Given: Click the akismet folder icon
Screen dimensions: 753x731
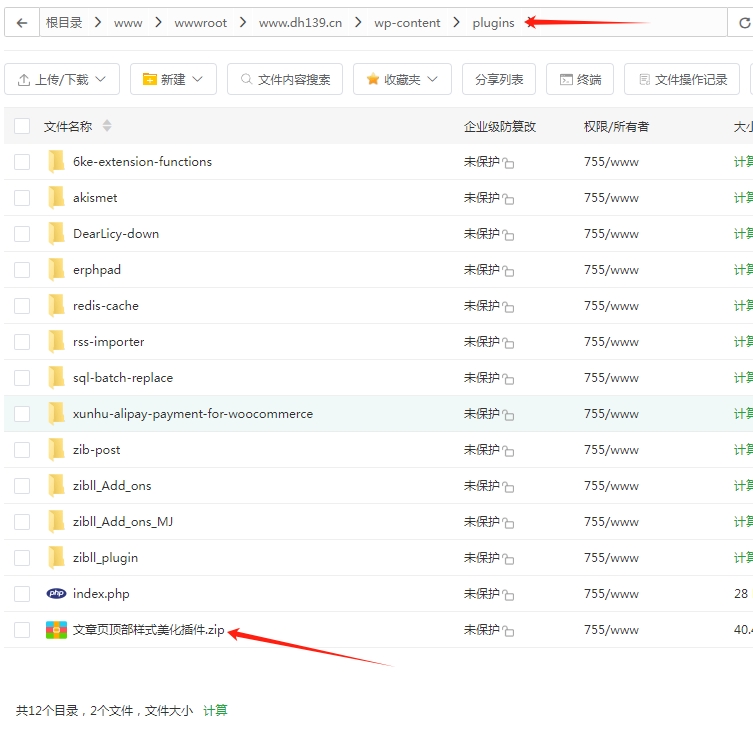Looking at the screenshot, I should (x=56, y=197).
